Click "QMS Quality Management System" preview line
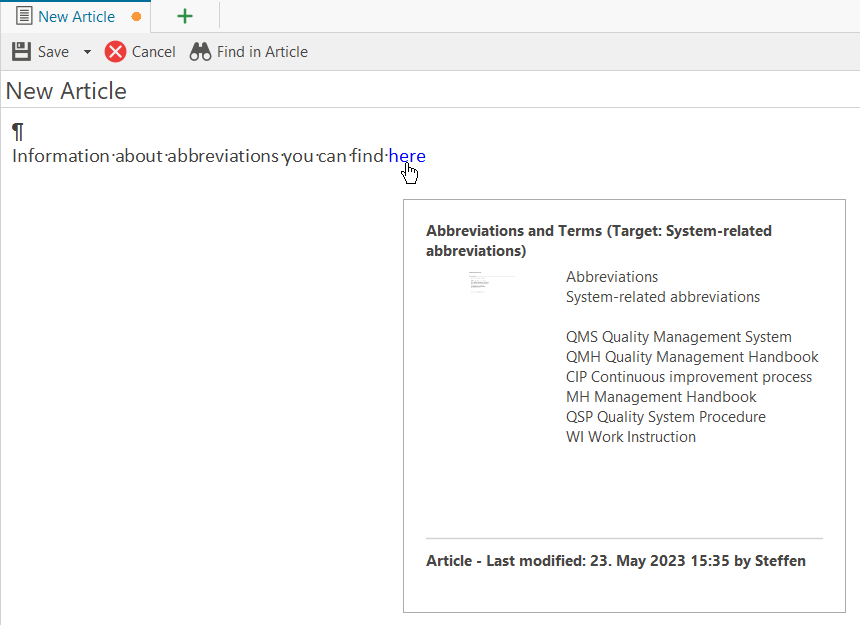 pos(678,337)
